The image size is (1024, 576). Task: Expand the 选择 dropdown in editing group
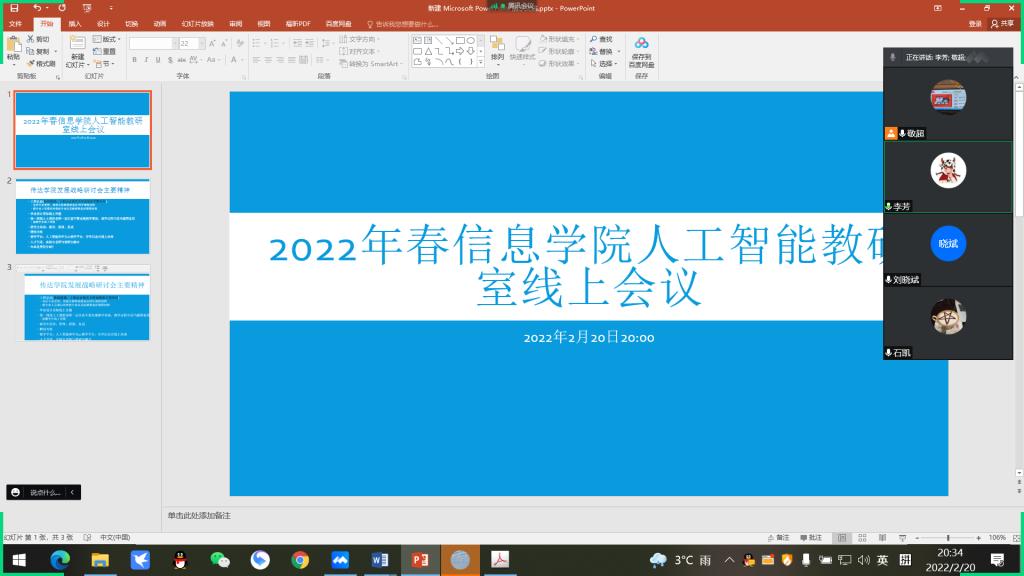click(616, 63)
